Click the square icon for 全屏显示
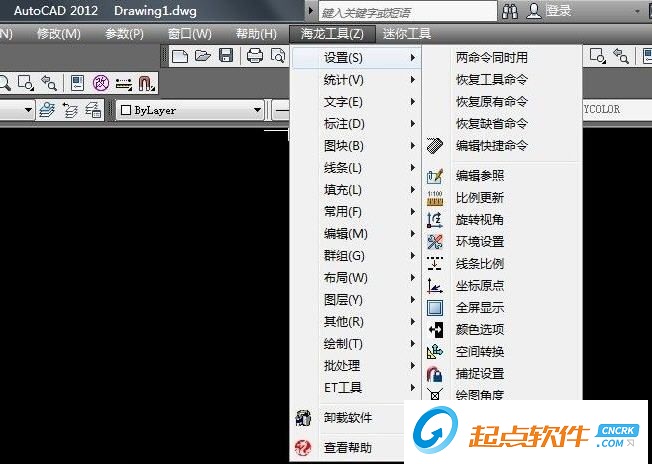This screenshot has height=464, width=652. (x=435, y=308)
